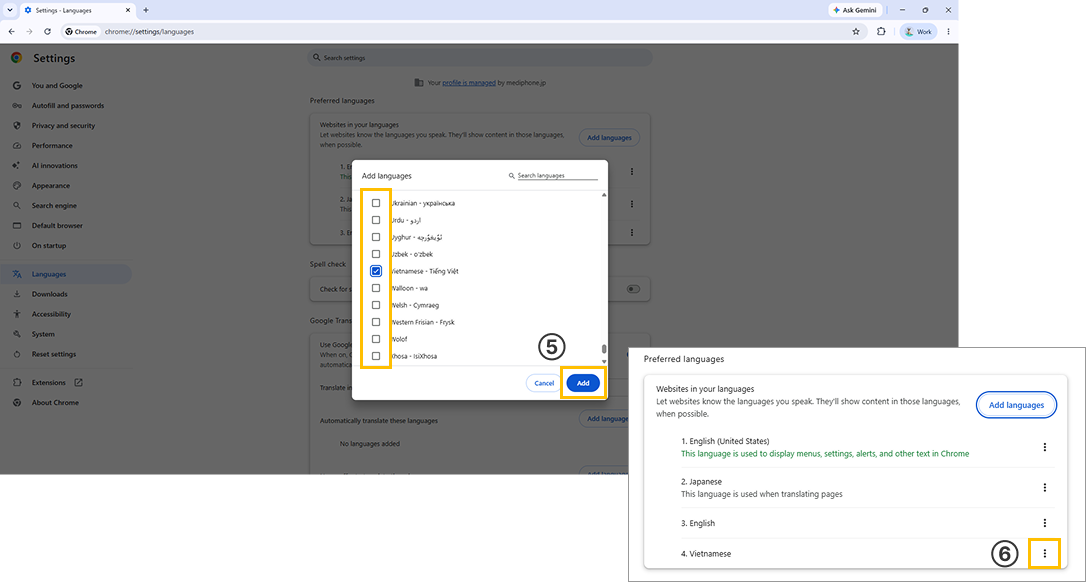Click the Search languages field in dialog
The height and width of the screenshot is (582, 1086).
[557, 176]
